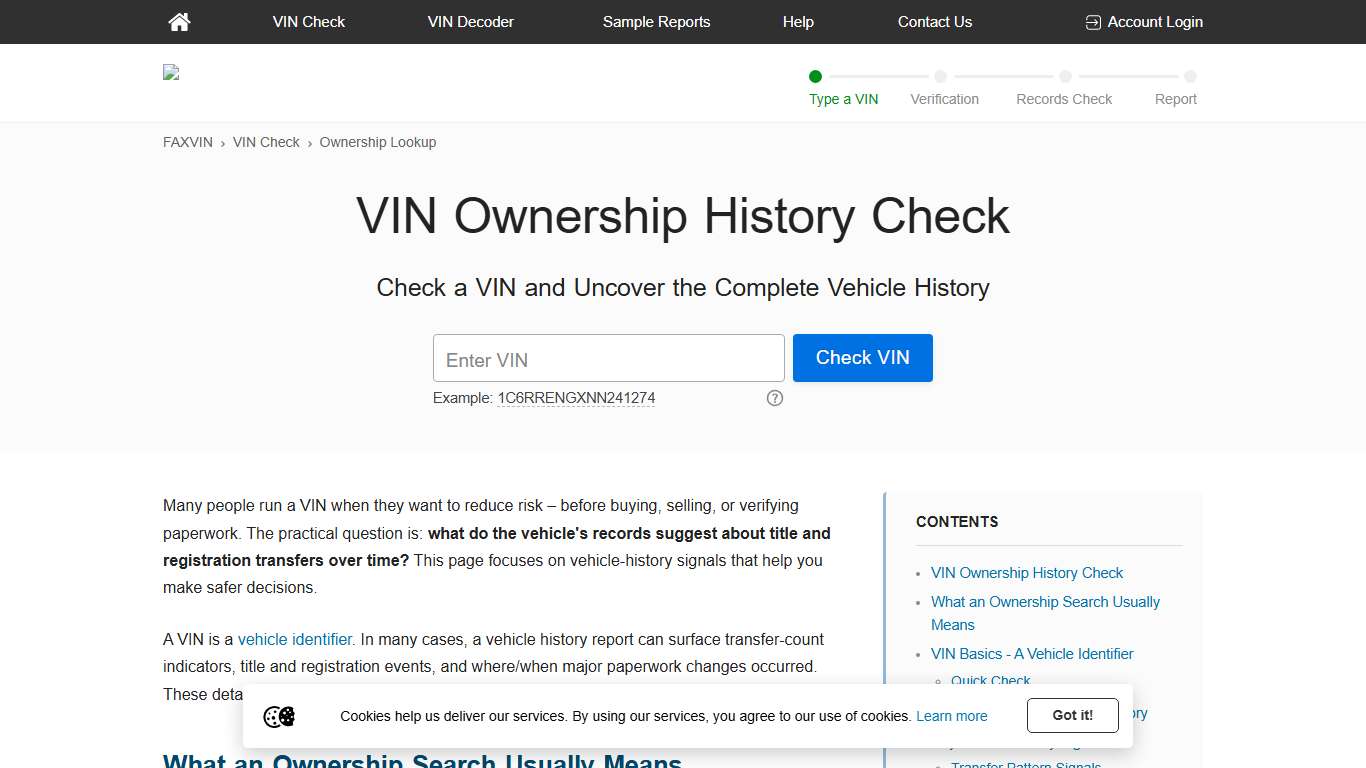The image size is (1366, 768).
Task: Click the cookie icon in the banner
Action: (279, 716)
